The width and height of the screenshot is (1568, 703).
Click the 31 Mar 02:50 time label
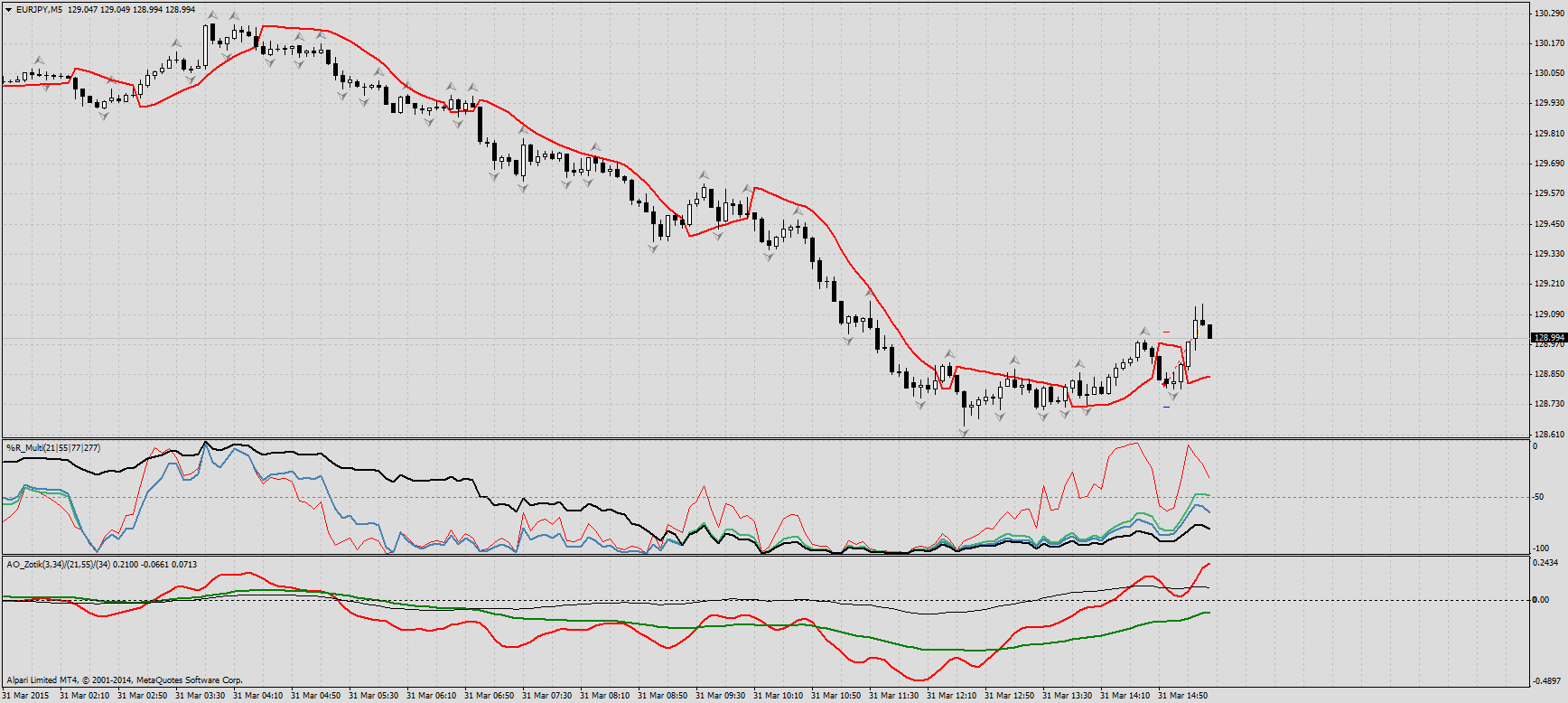pyautogui.click(x=143, y=696)
